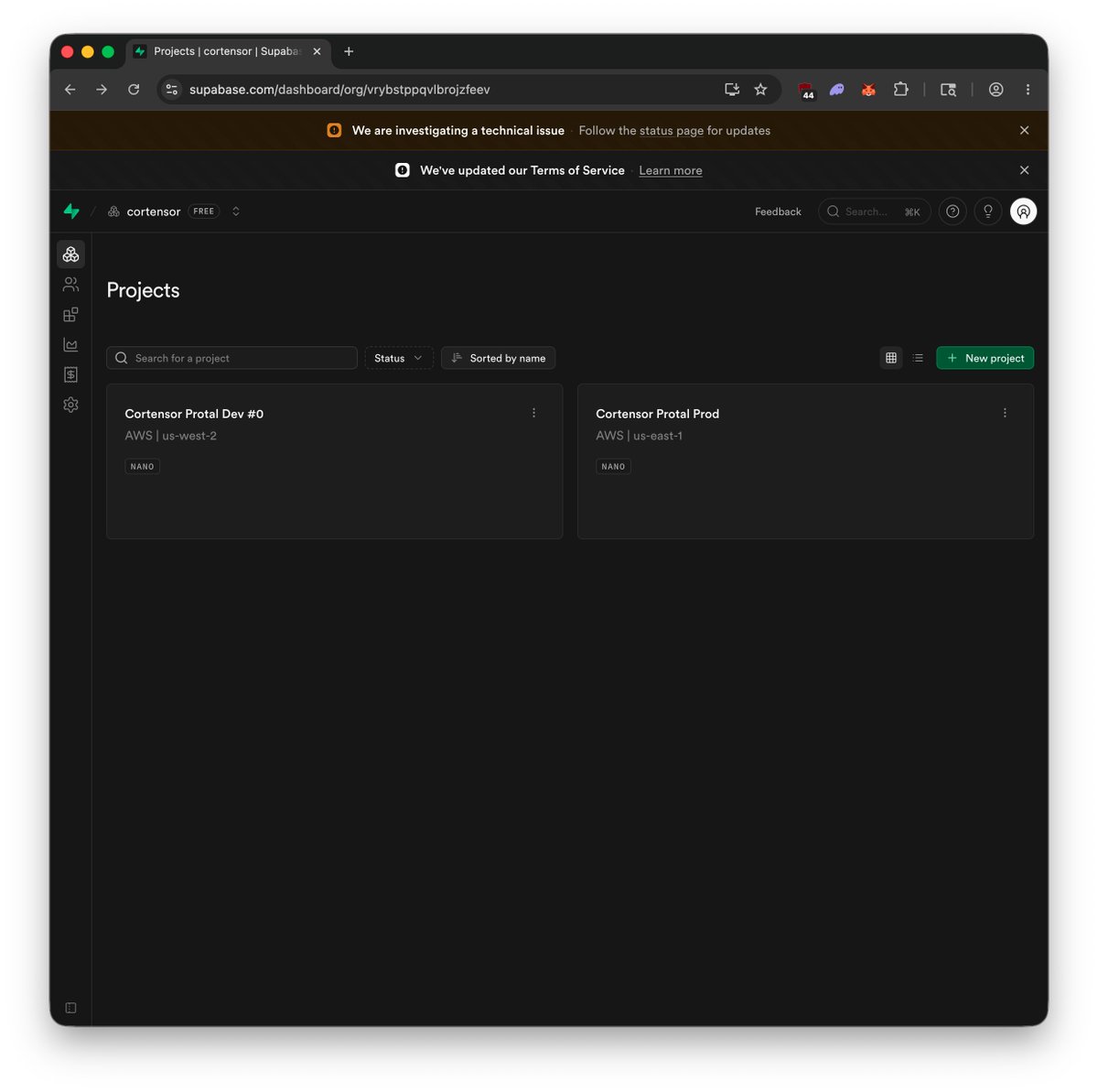Open the purple ghost extension

[836, 90]
